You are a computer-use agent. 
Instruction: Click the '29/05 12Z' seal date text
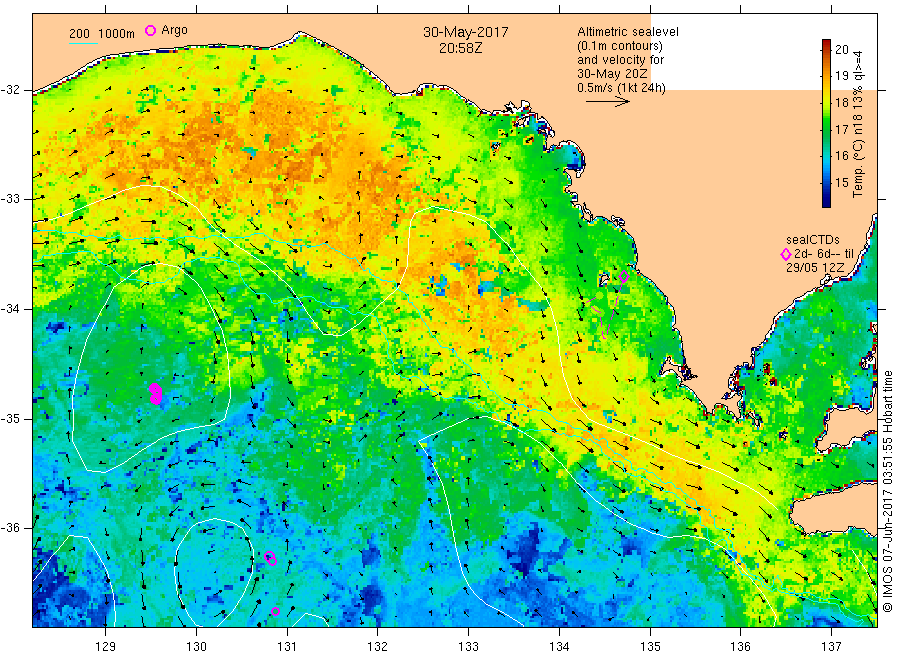[815, 267]
